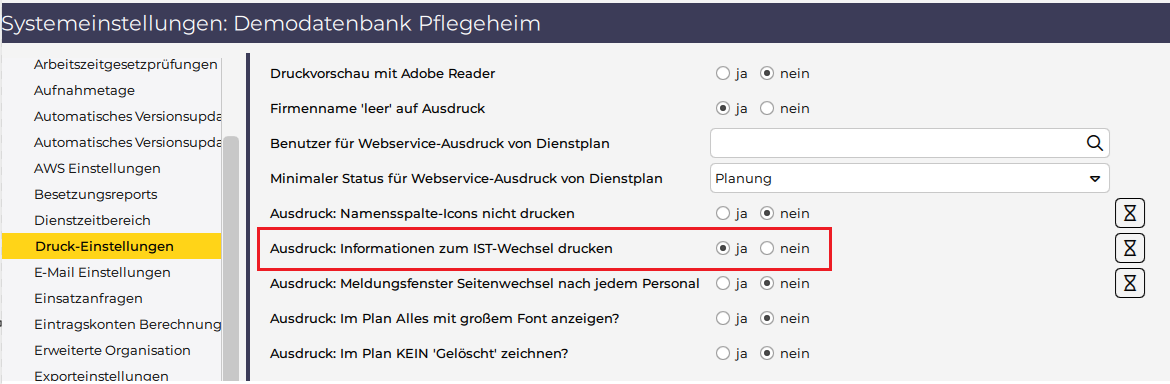Select E-Mail Einstellungen in the sidebar

102,272
